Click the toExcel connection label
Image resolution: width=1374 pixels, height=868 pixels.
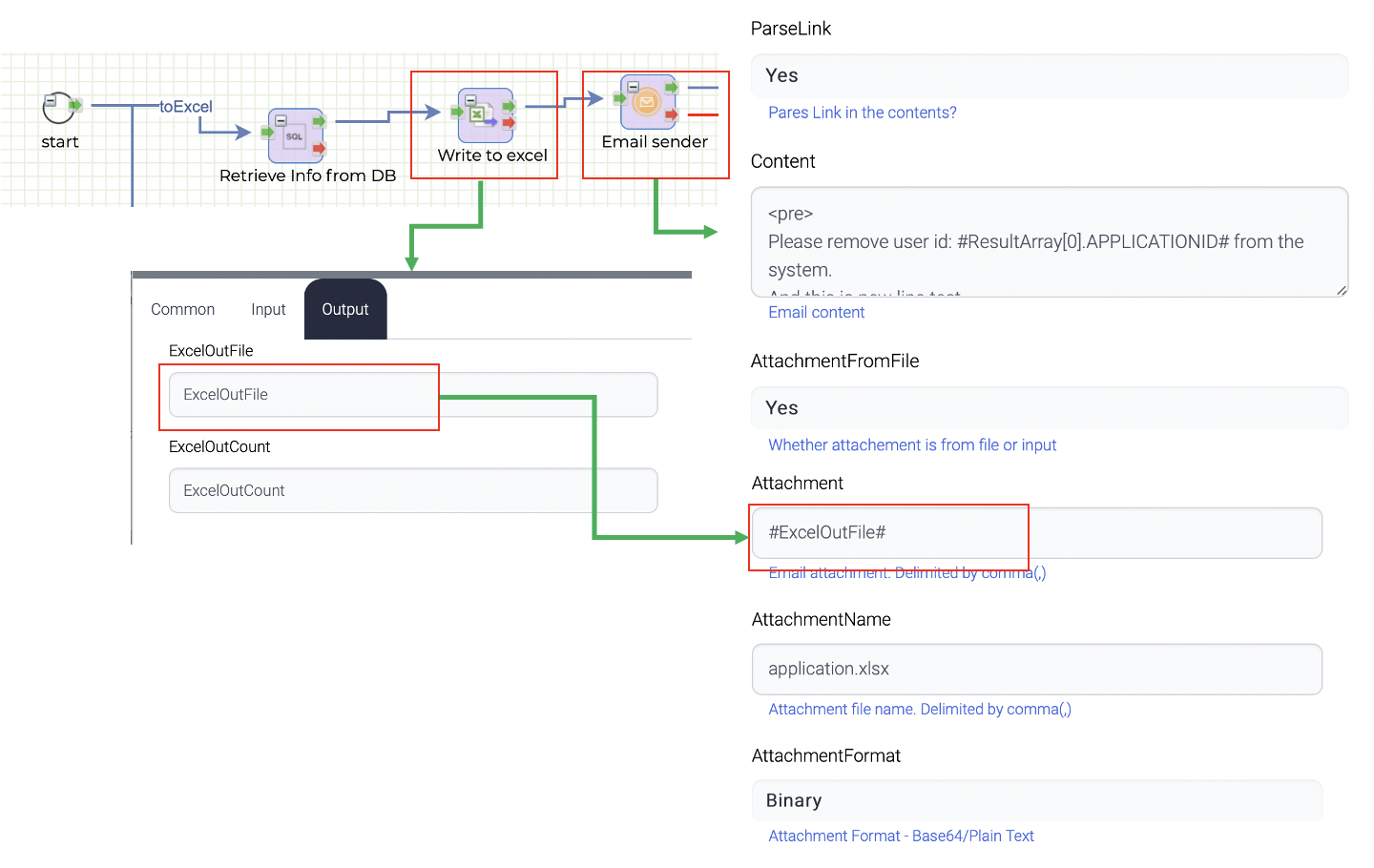click(x=186, y=107)
